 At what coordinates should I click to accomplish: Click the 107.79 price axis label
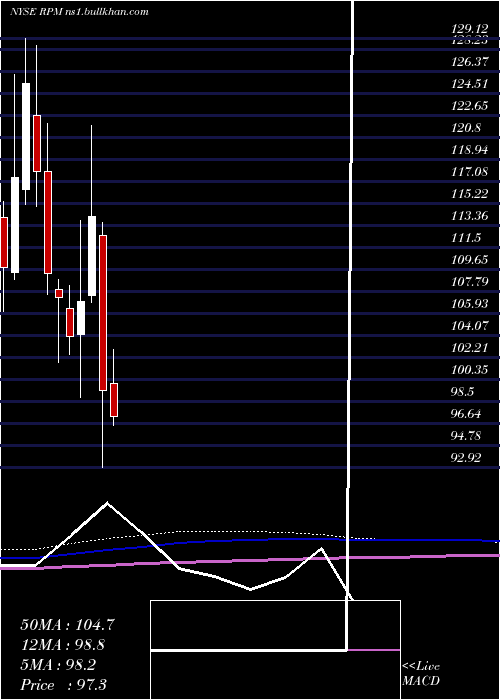(470, 282)
